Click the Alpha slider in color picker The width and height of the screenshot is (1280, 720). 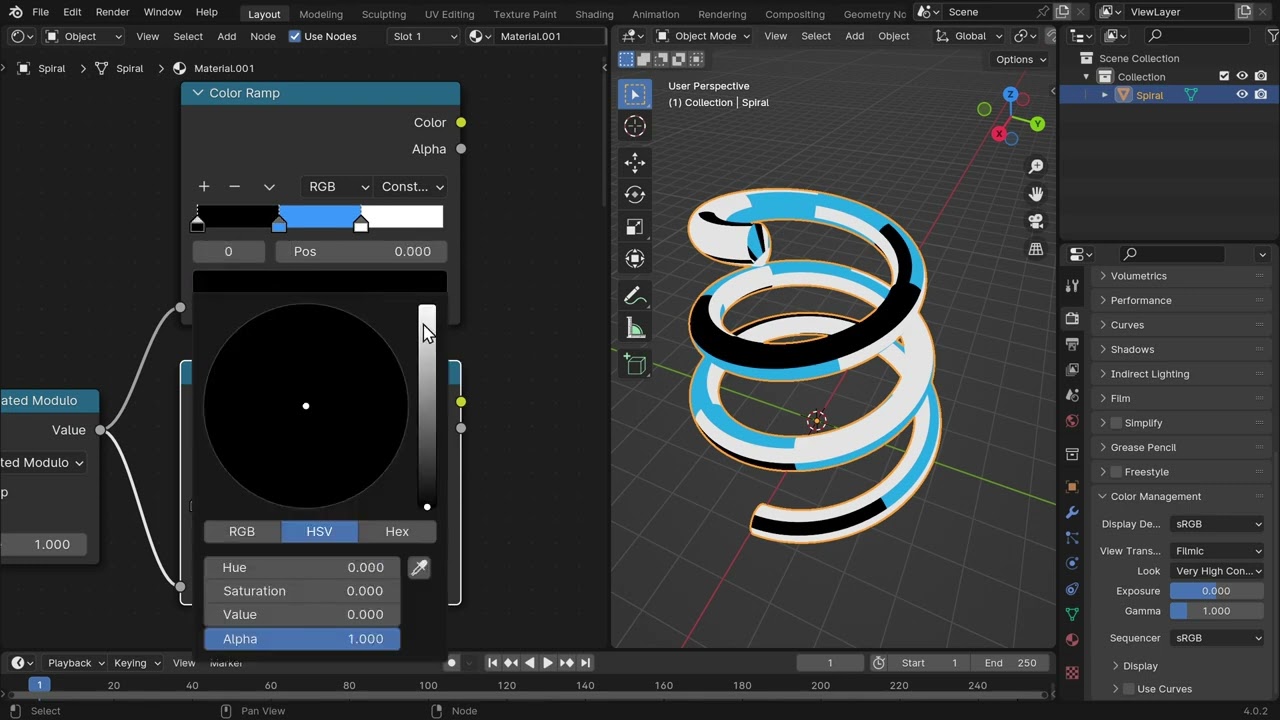(302, 639)
